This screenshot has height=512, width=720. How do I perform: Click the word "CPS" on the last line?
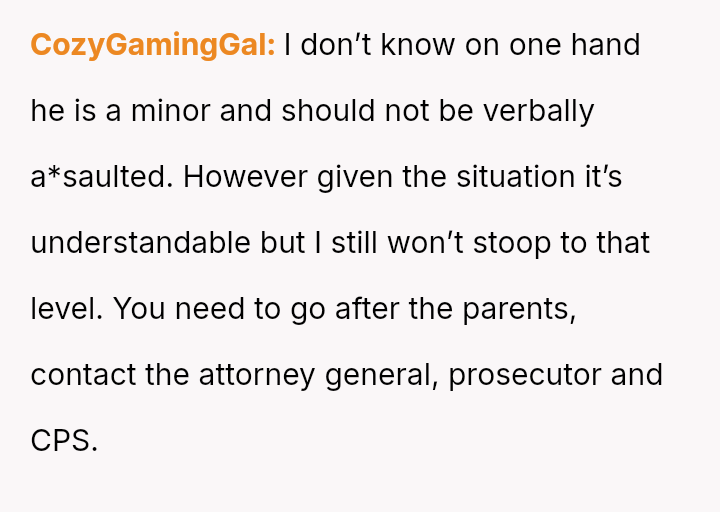pyautogui.click(x=61, y=441)
